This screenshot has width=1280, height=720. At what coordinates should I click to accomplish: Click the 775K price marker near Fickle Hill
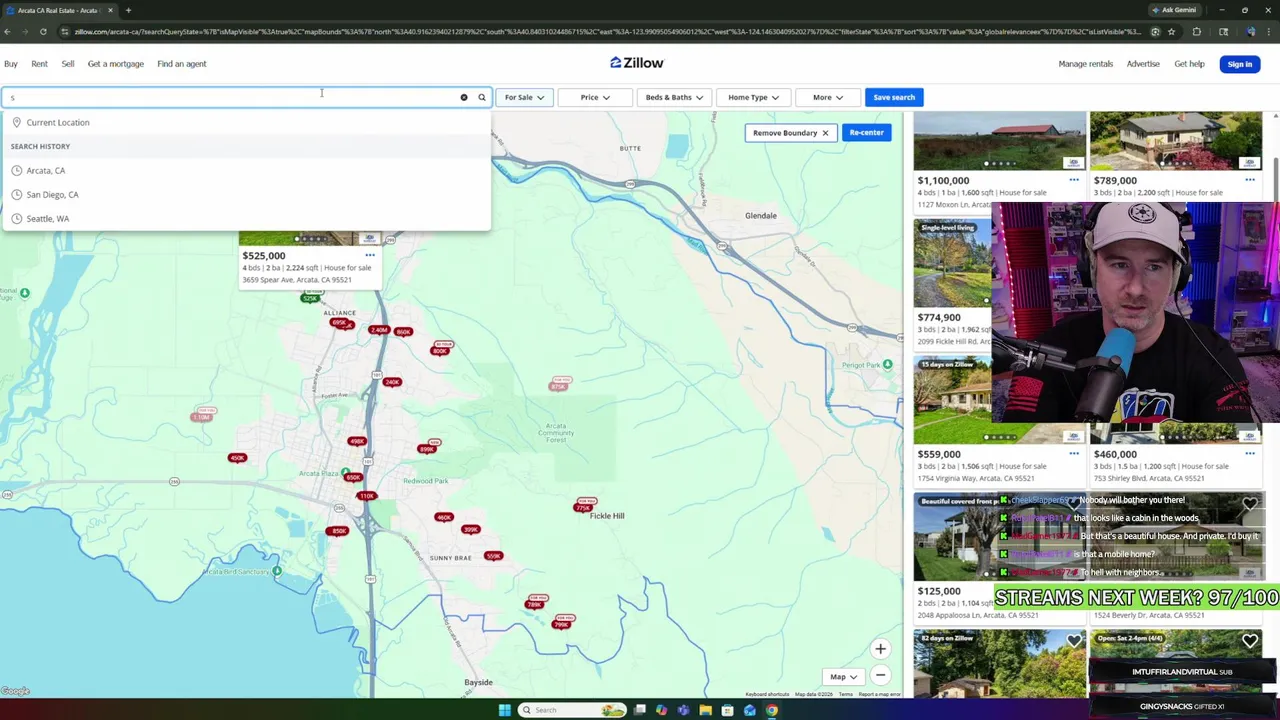tap(583, 507)
